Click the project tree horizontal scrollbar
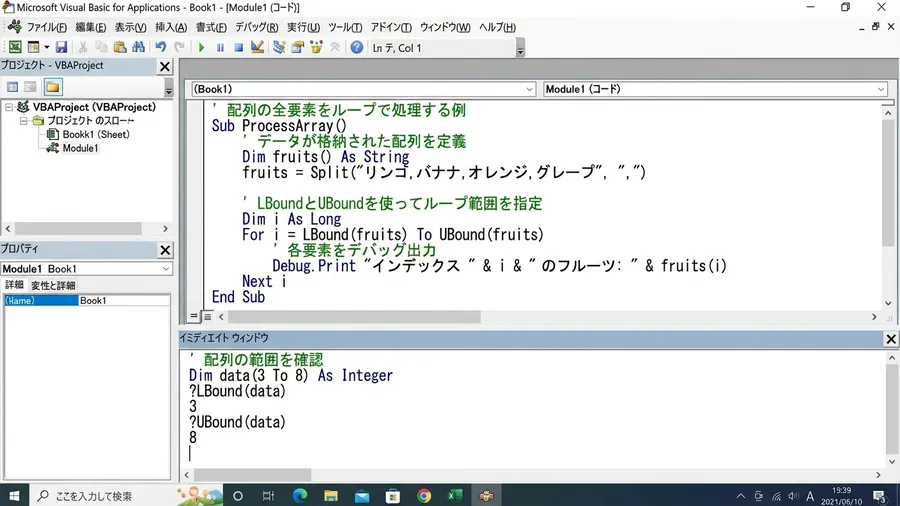This screenshot has width=900, height=506. 79,228
